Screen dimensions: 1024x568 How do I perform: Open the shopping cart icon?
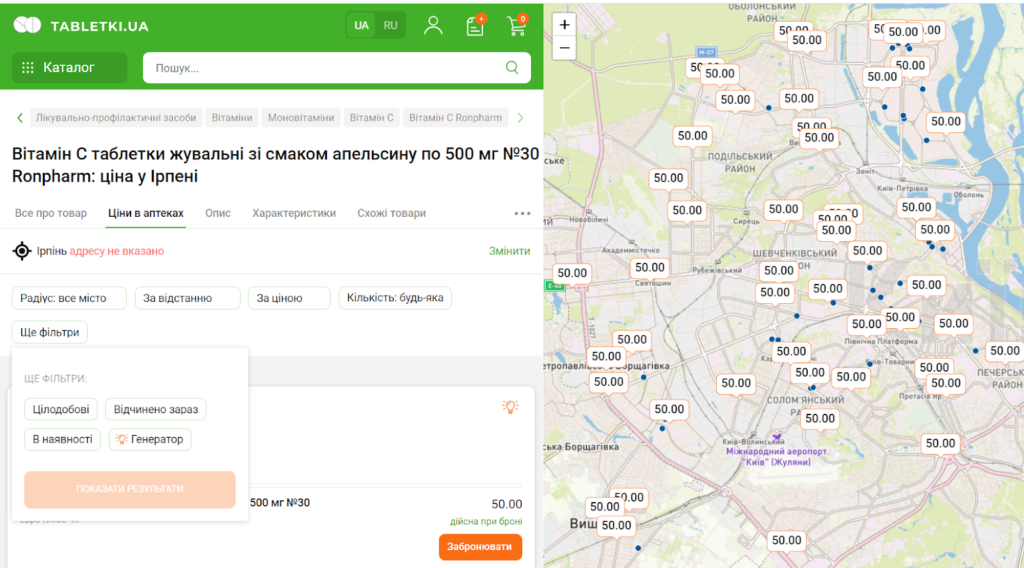click(x=517, y=26)
